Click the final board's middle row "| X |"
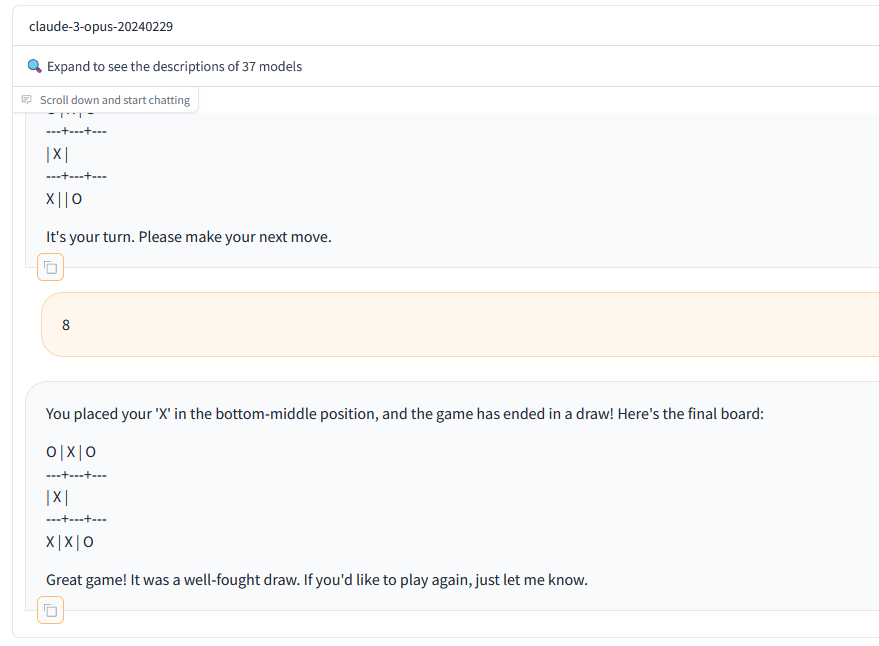 (x=57, y=497)
